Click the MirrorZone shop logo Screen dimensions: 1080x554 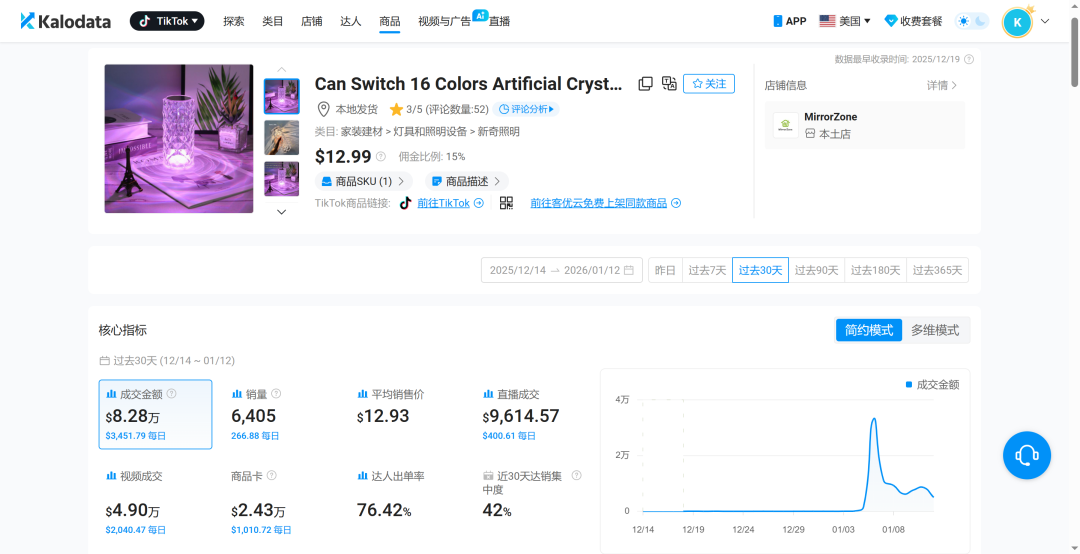tap(785, 125)
